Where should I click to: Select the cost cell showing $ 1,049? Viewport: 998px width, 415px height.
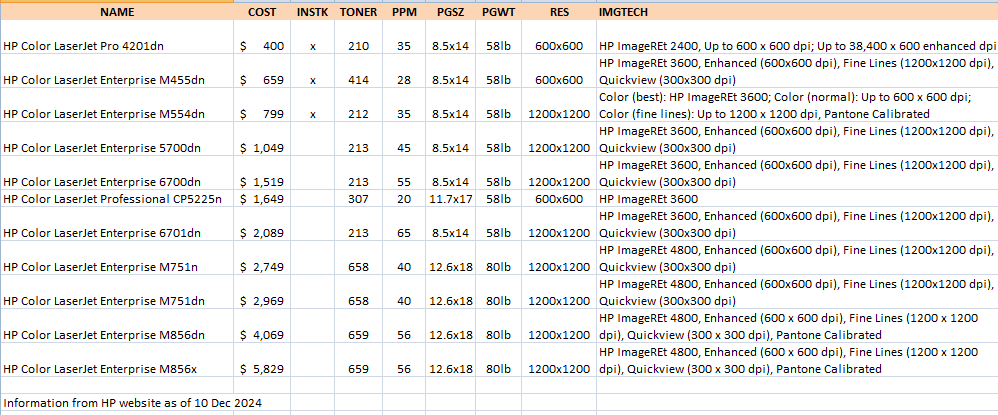click(x=262, y=138)
